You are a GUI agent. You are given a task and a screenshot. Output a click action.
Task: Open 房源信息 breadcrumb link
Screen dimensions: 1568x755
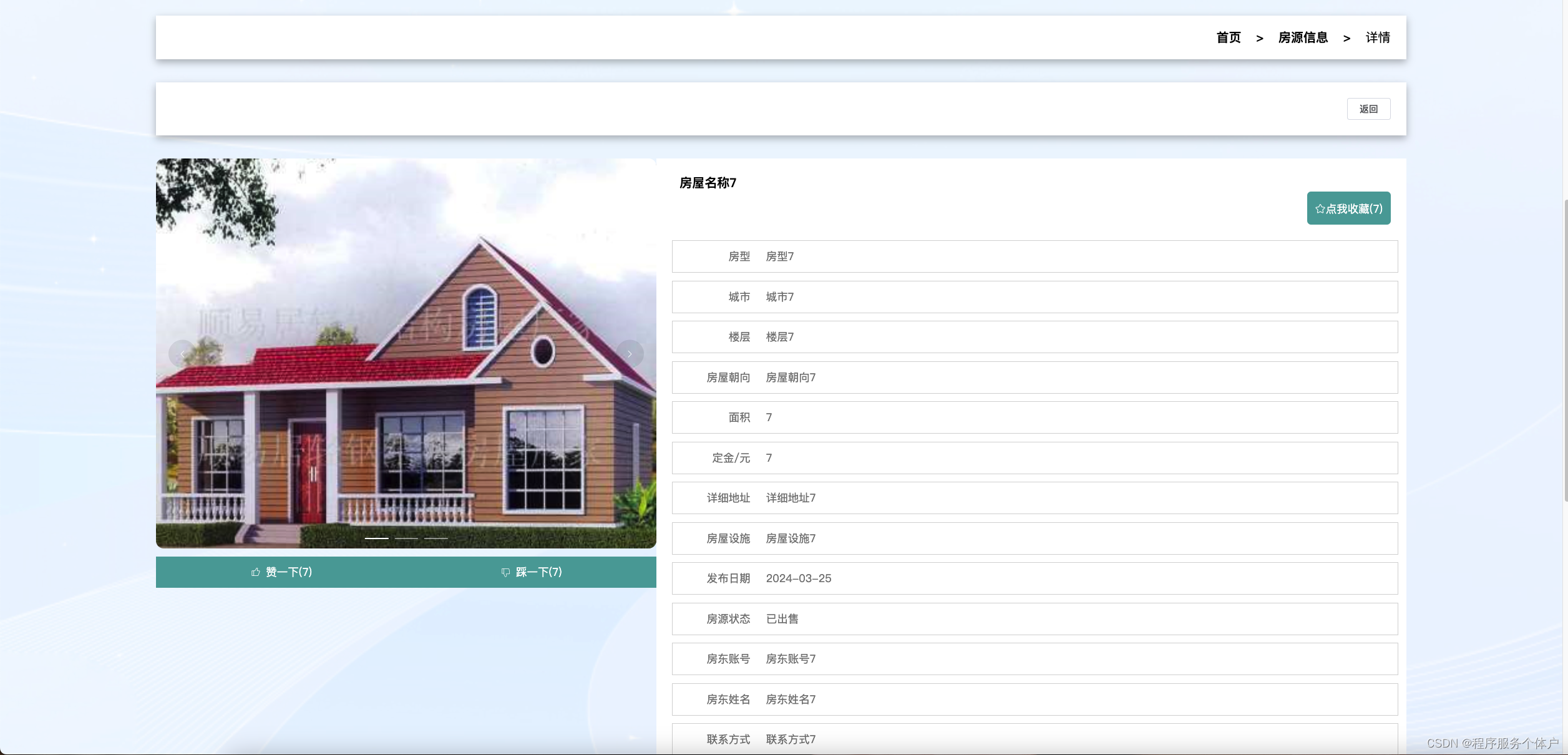click(1303, 38)
